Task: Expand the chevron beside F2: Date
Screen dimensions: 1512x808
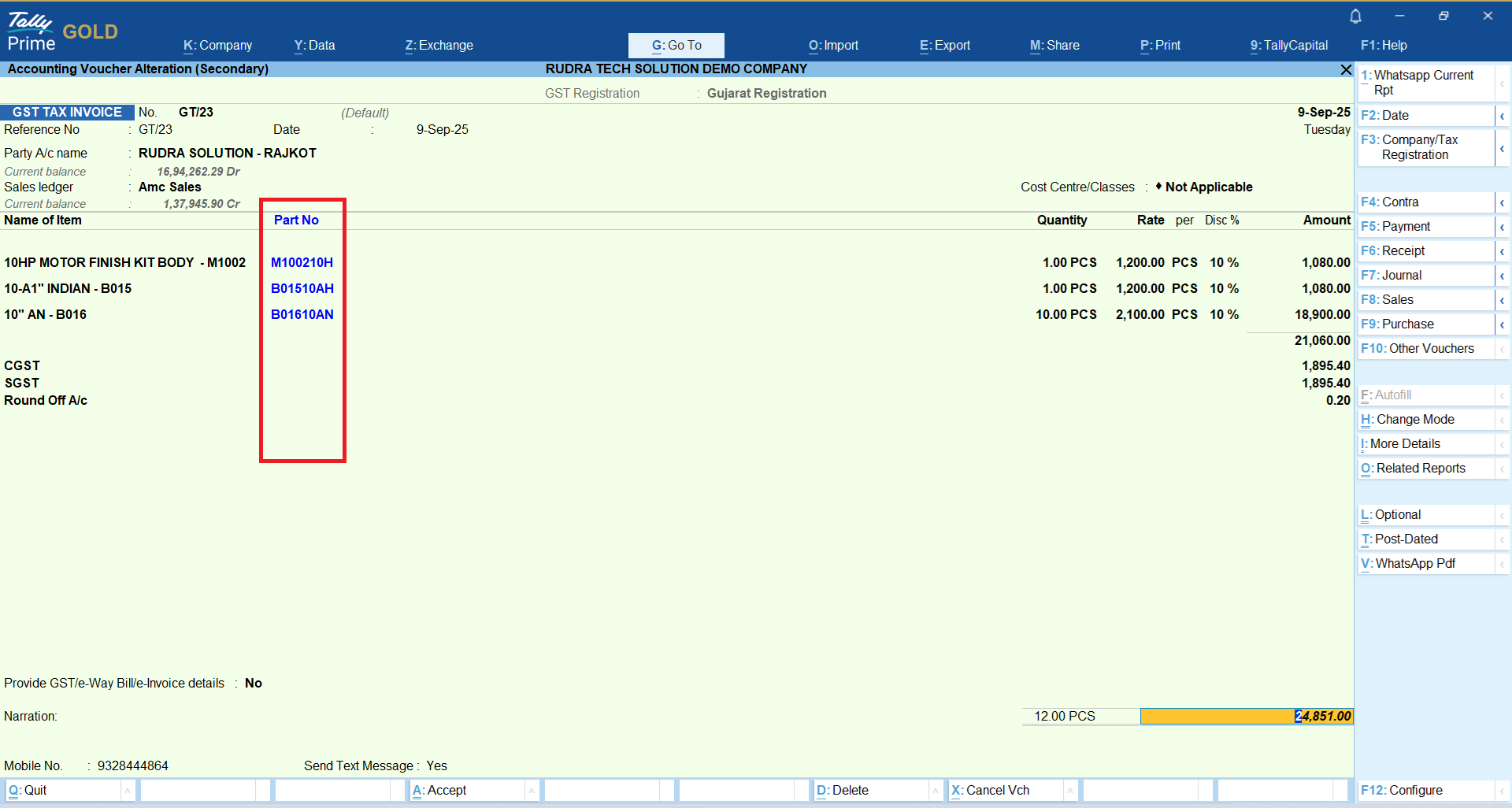Action: click(1502, 116)
